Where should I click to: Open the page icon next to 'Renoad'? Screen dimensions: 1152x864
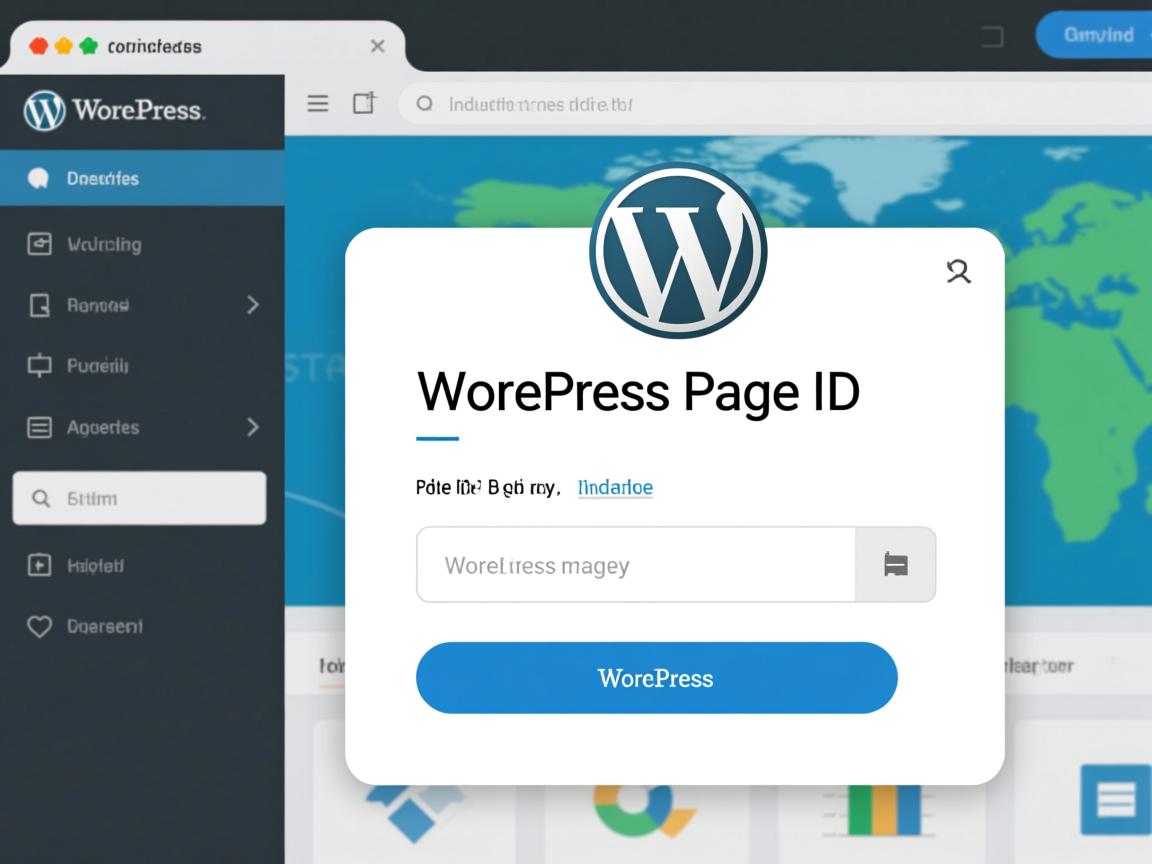coord(38,305)
